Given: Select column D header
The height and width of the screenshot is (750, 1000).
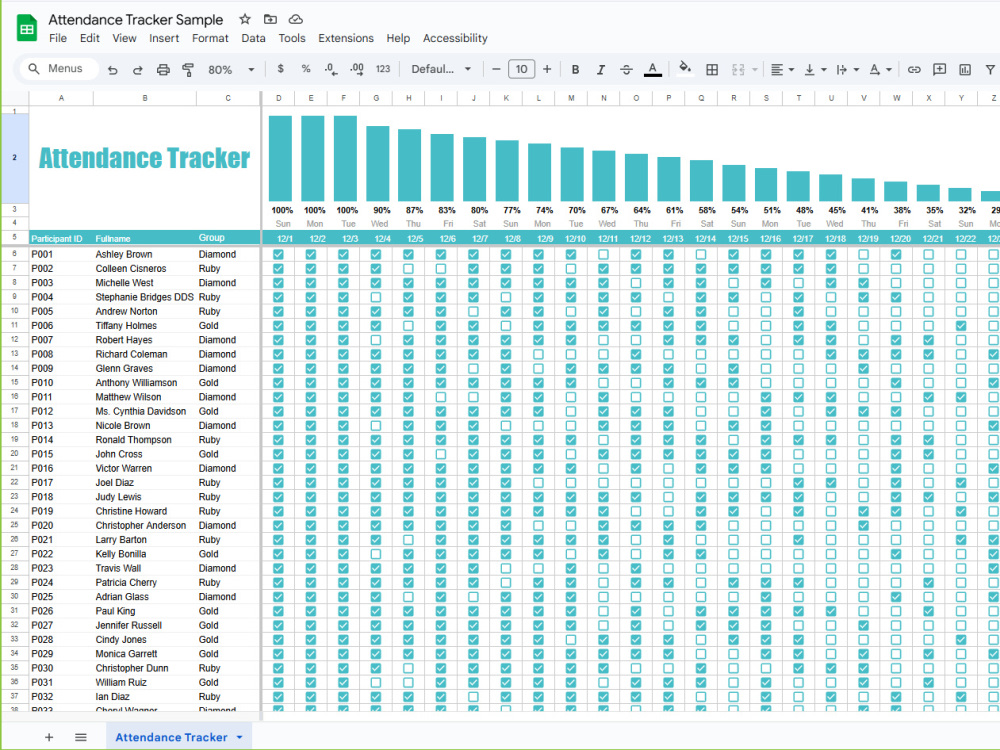Looking at the screenshot, I should click(x=279, y=98).
